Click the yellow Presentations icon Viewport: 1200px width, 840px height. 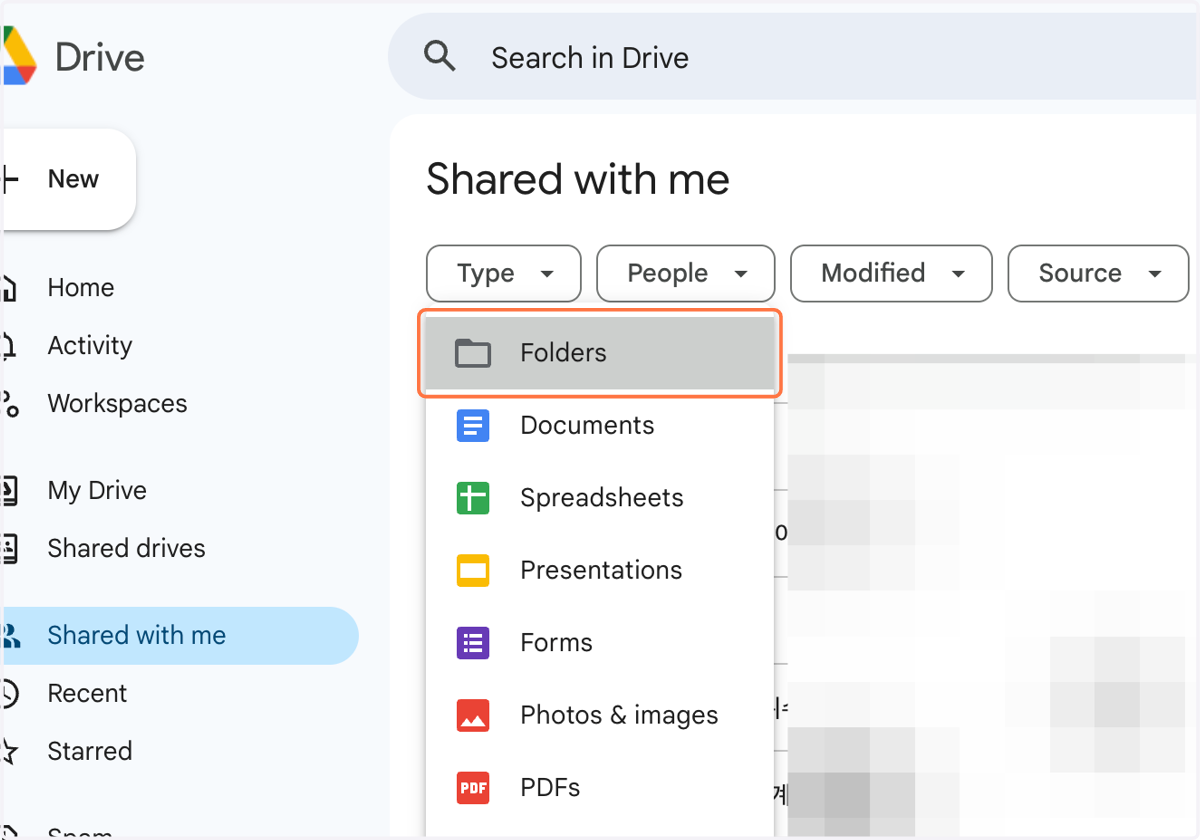473,571
